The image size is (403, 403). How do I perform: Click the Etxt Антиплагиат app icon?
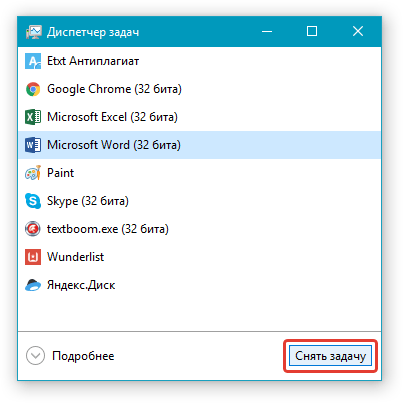pos(33,61)
